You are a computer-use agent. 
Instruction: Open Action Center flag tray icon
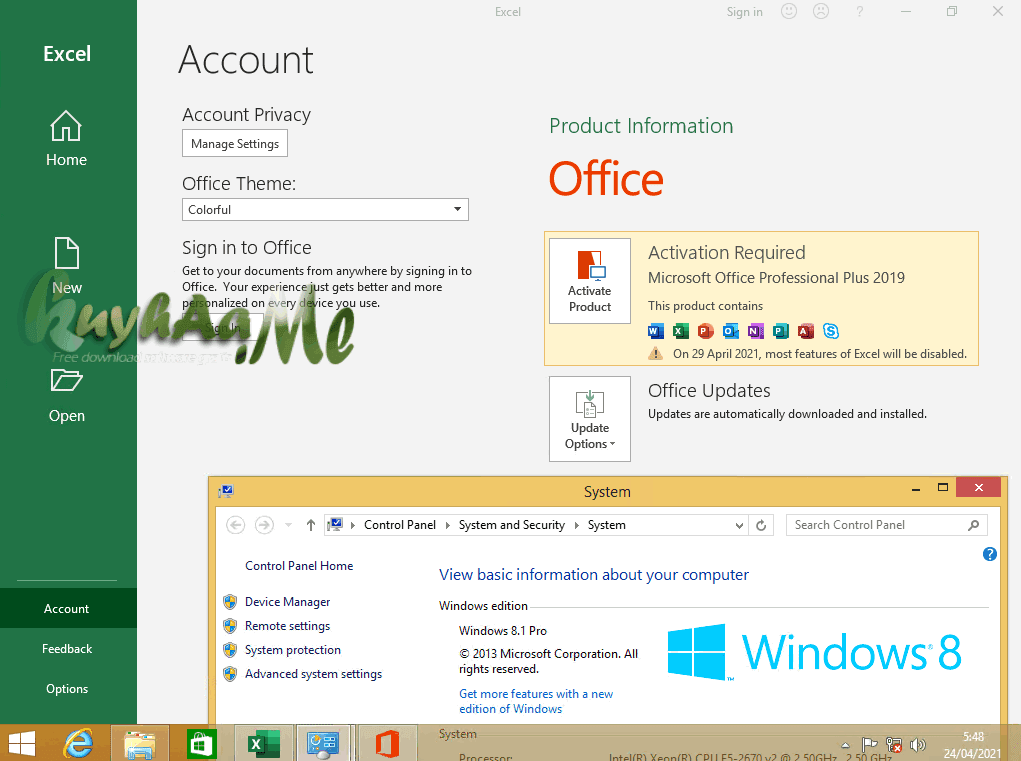point(869,745)
